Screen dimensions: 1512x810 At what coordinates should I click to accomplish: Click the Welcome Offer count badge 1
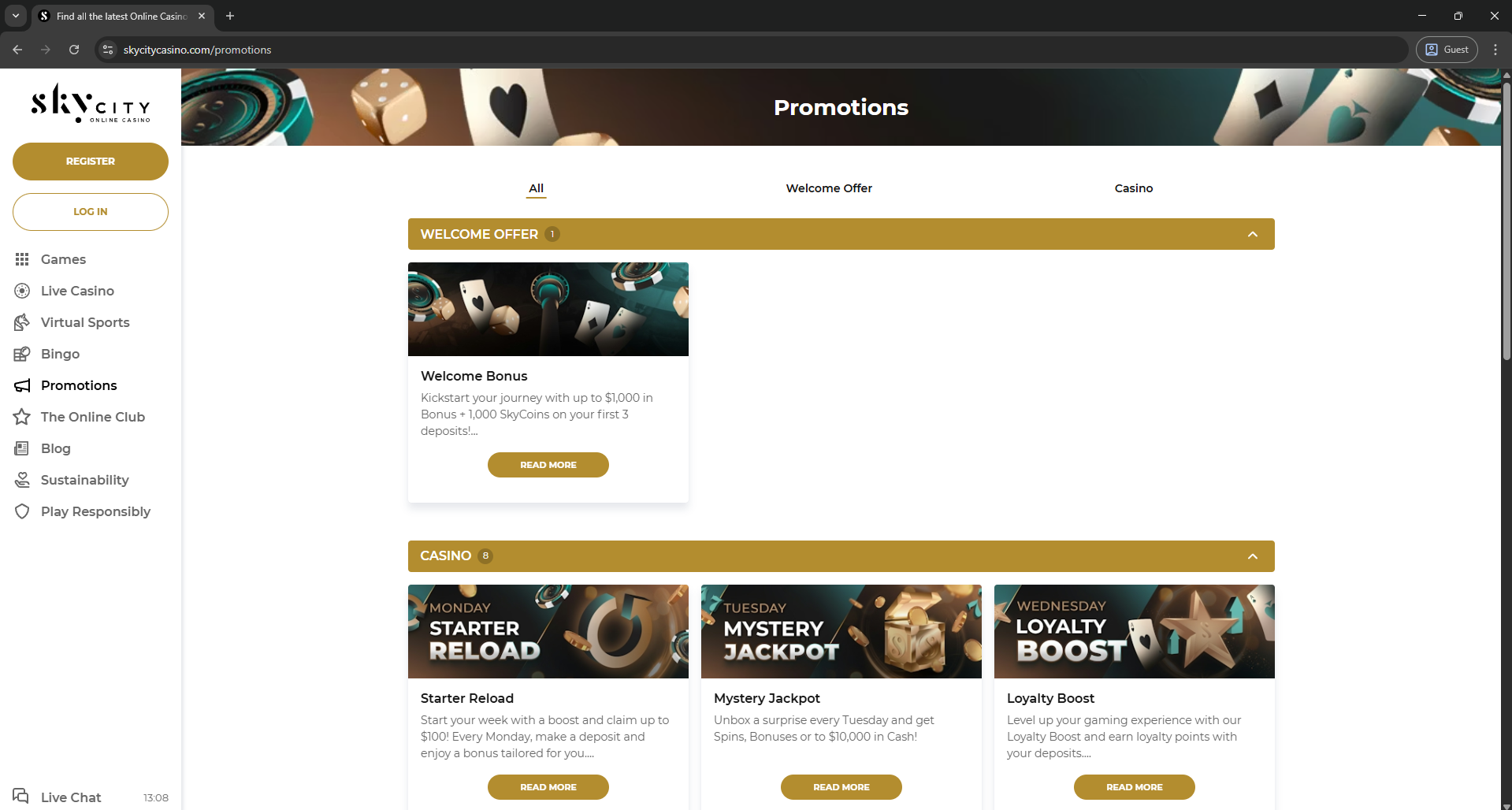(x=552, y=234)
